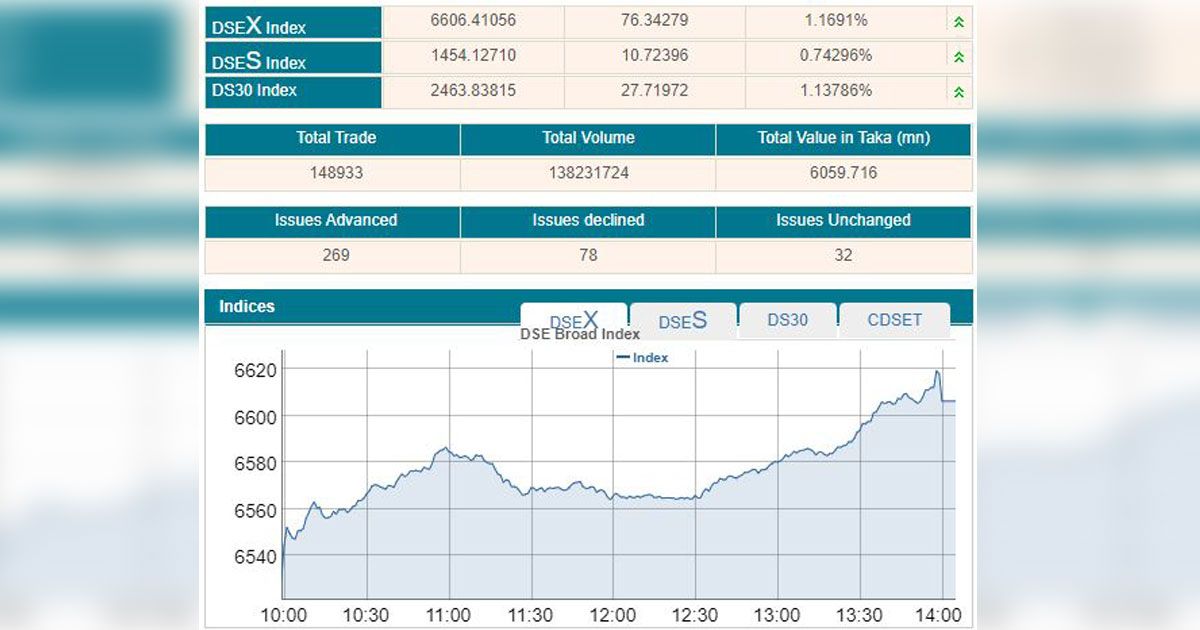Click the DSE Broad Index chart title

coord(580,334)
